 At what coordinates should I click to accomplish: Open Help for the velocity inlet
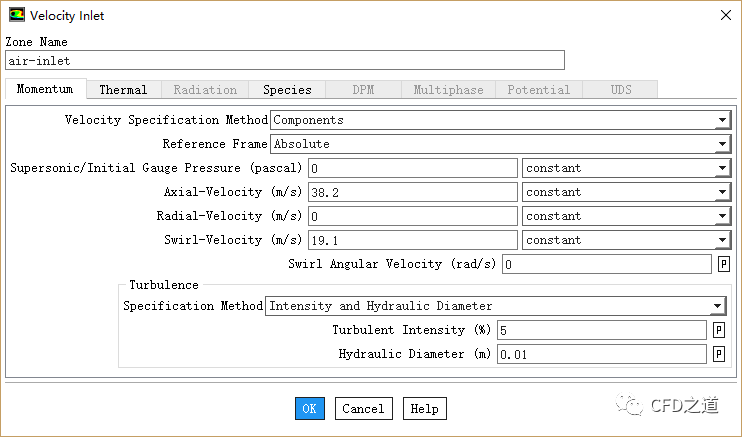pos(424,408)
